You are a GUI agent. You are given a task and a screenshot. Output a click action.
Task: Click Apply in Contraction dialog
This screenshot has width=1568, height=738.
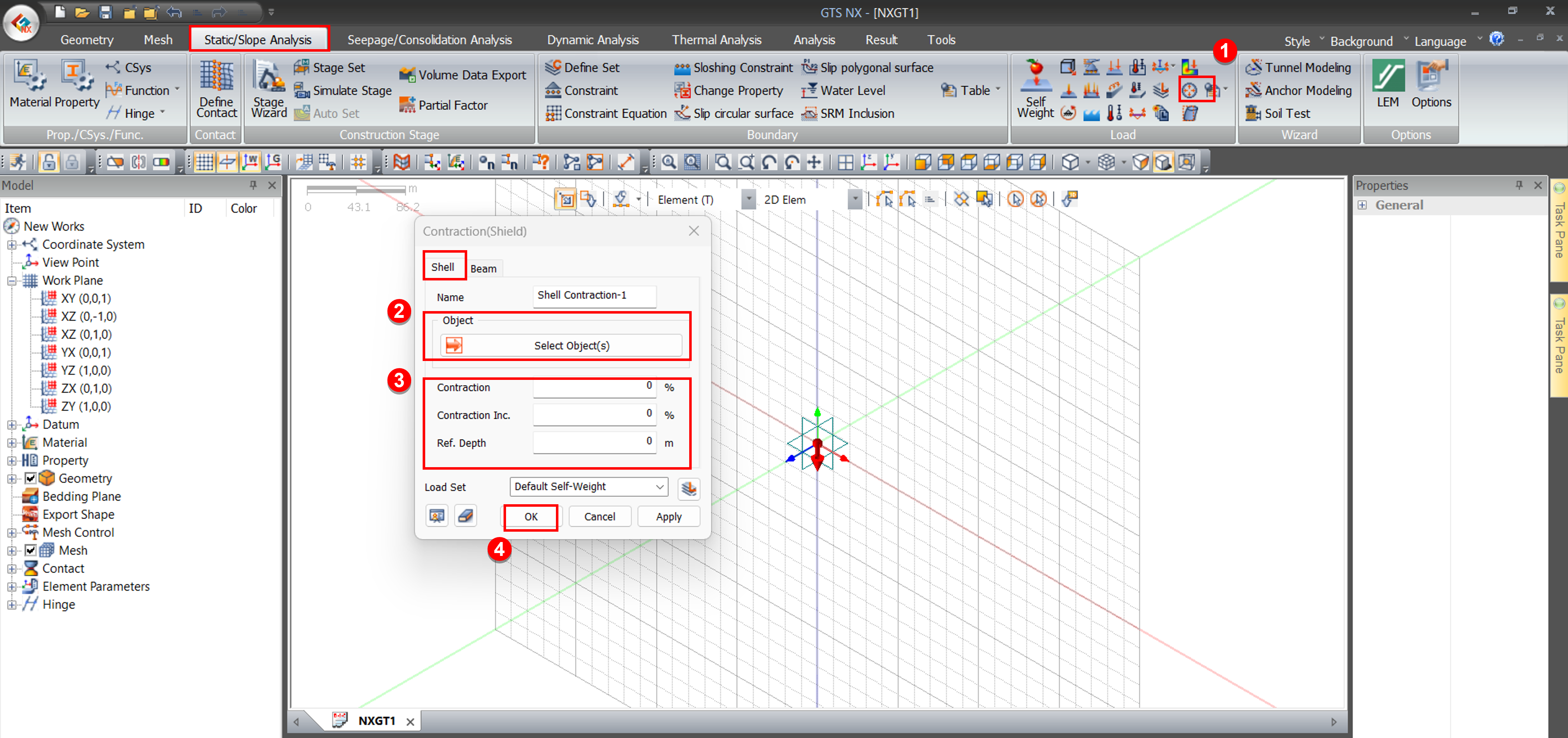(668, 516)
